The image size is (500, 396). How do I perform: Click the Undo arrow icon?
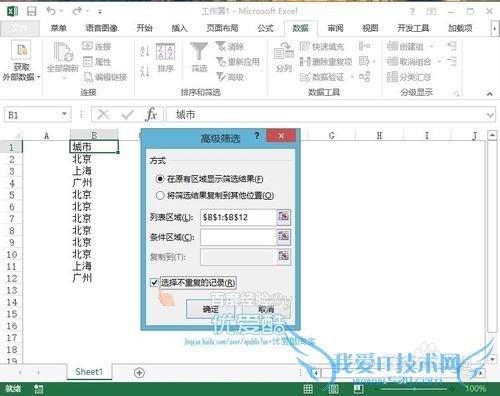coord(51,11)
